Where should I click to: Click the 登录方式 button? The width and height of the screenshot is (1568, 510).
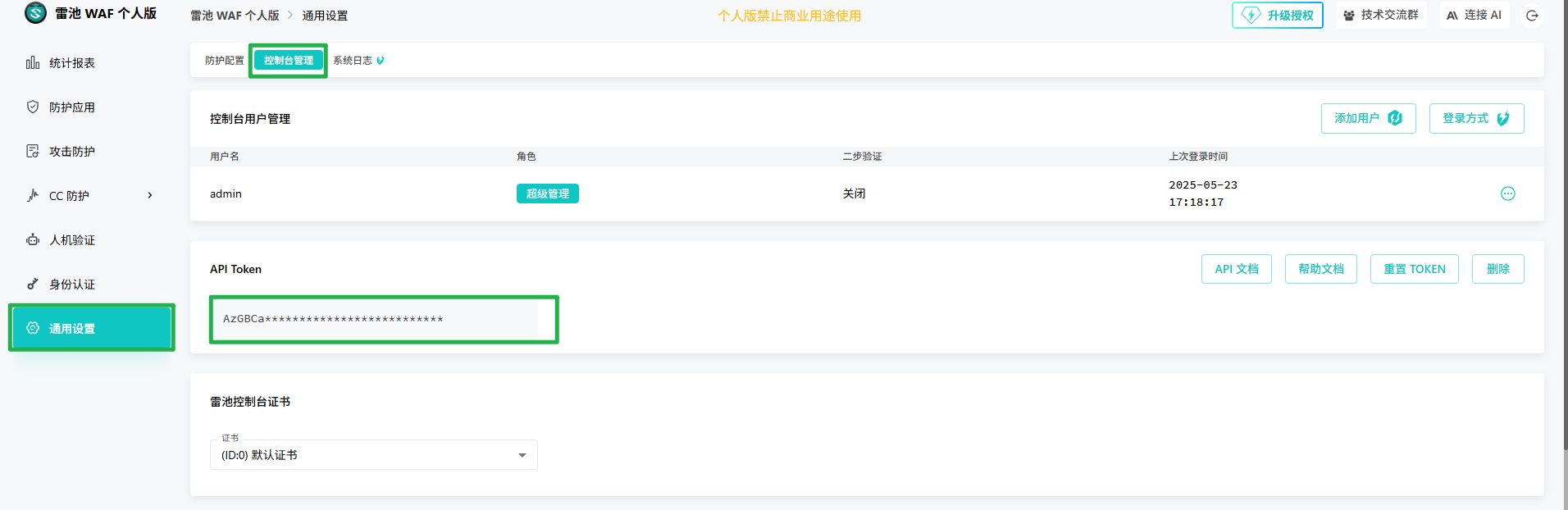[1475, 119]
